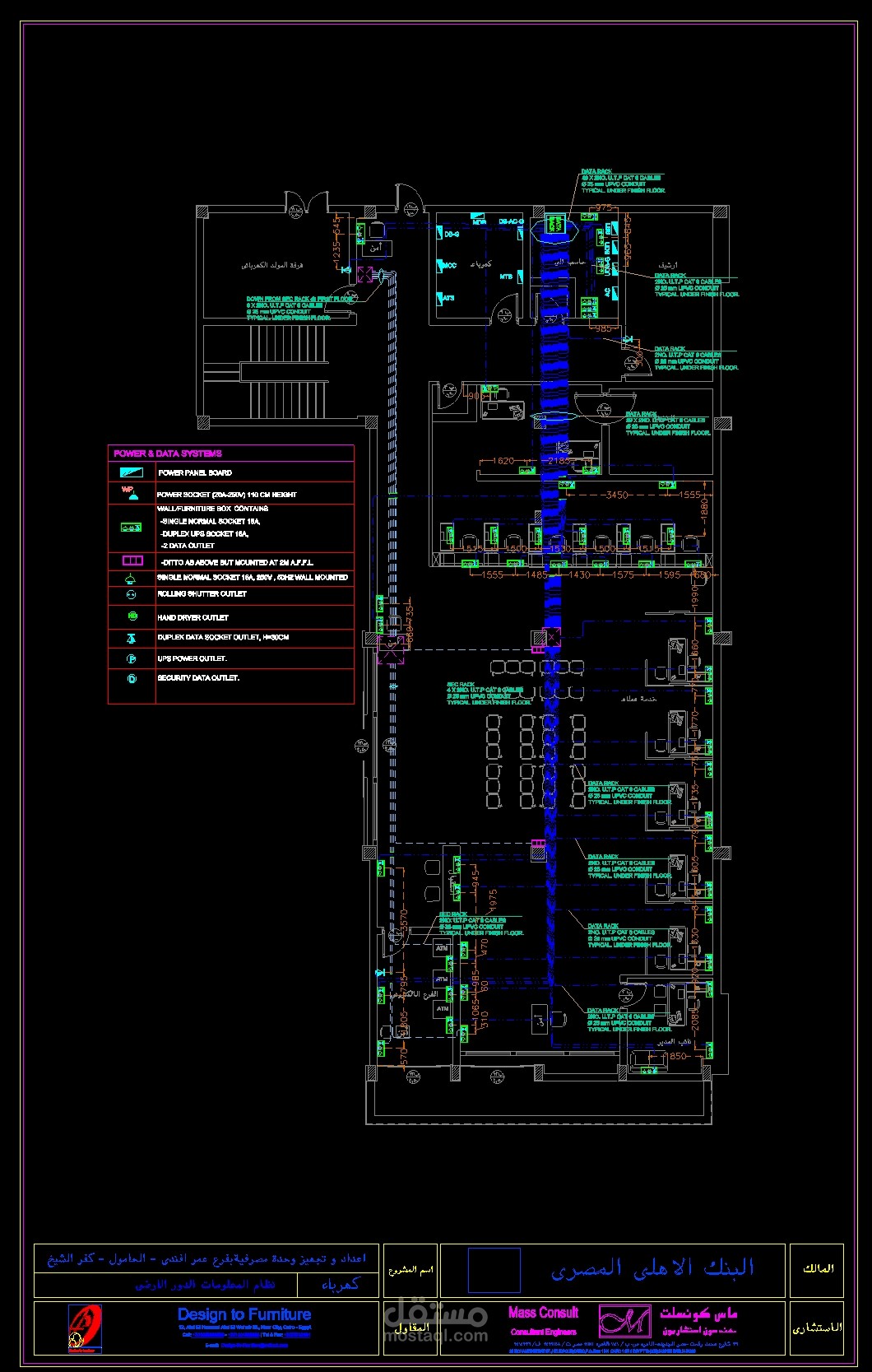The height and width of the screenshot is (1372, 872).
Task: Select dimension '5570' on left wall
Action: (x=404, y=922)
